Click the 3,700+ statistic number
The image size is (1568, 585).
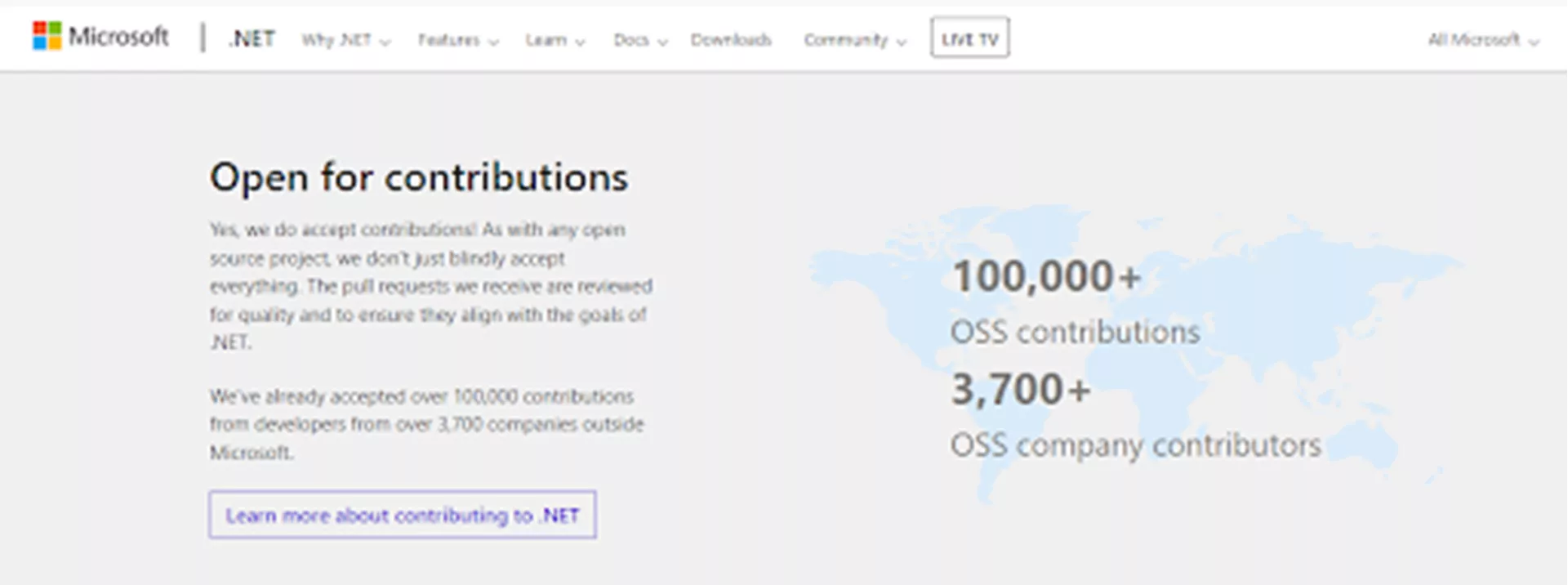(x=1021, y=389)
